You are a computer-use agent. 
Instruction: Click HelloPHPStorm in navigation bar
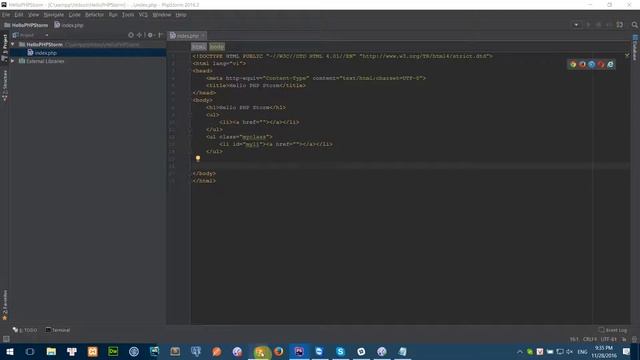click(x=26, y=25)
